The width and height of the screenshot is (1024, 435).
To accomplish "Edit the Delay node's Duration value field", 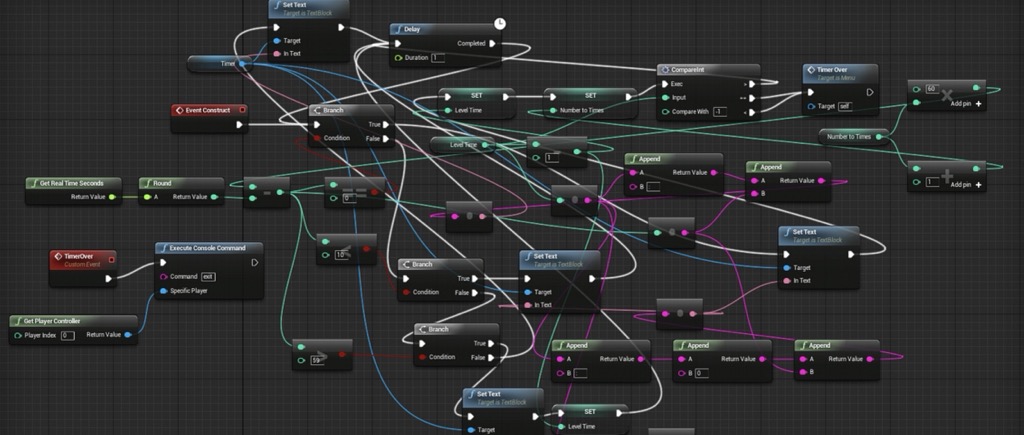I will click(438, 58).
